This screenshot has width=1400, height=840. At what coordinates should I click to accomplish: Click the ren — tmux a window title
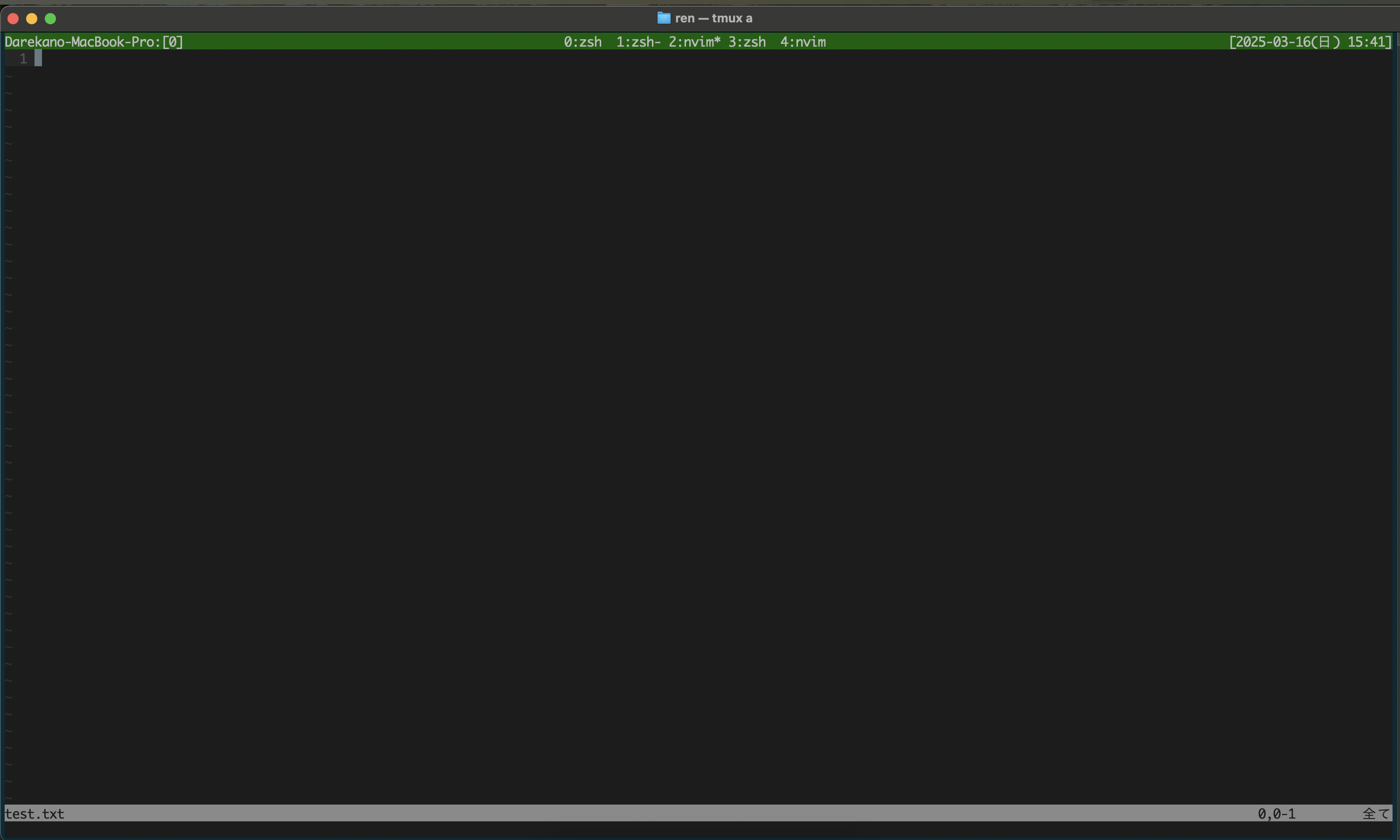[714, 18]
